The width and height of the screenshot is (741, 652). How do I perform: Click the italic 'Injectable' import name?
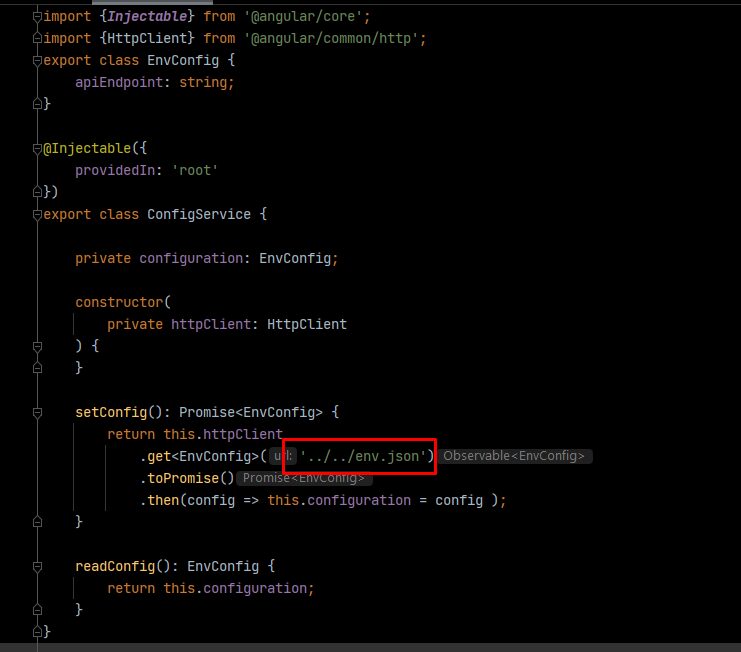pyautogui.click(x=147, y=17)
